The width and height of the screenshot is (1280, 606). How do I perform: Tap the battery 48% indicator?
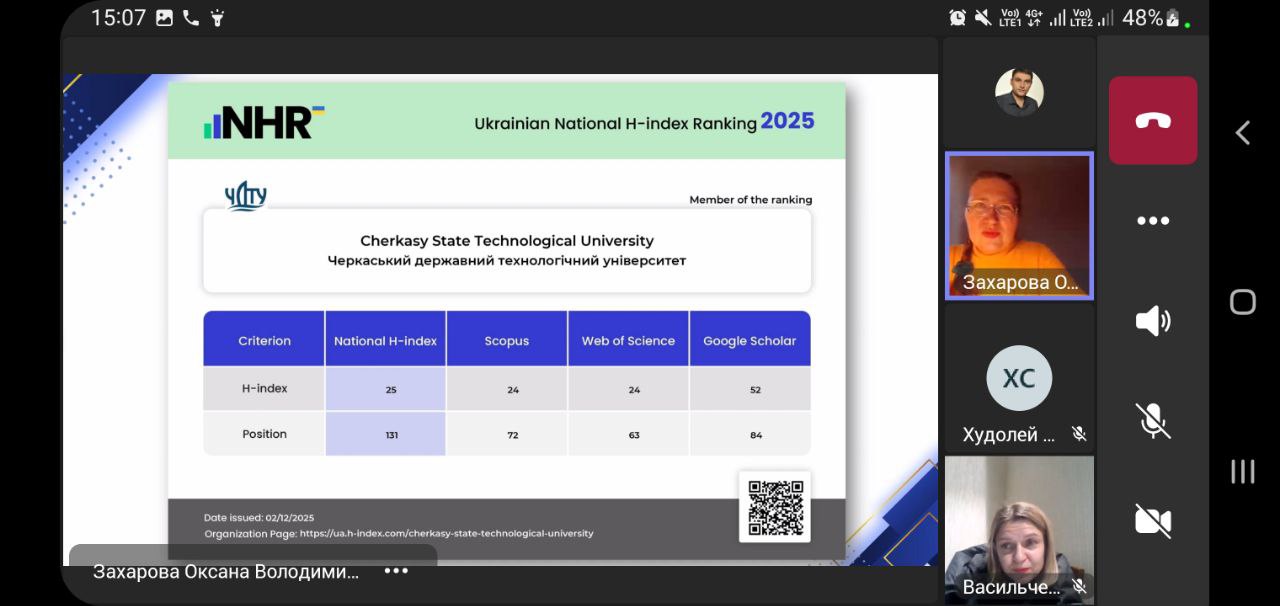pos(1151,17)
